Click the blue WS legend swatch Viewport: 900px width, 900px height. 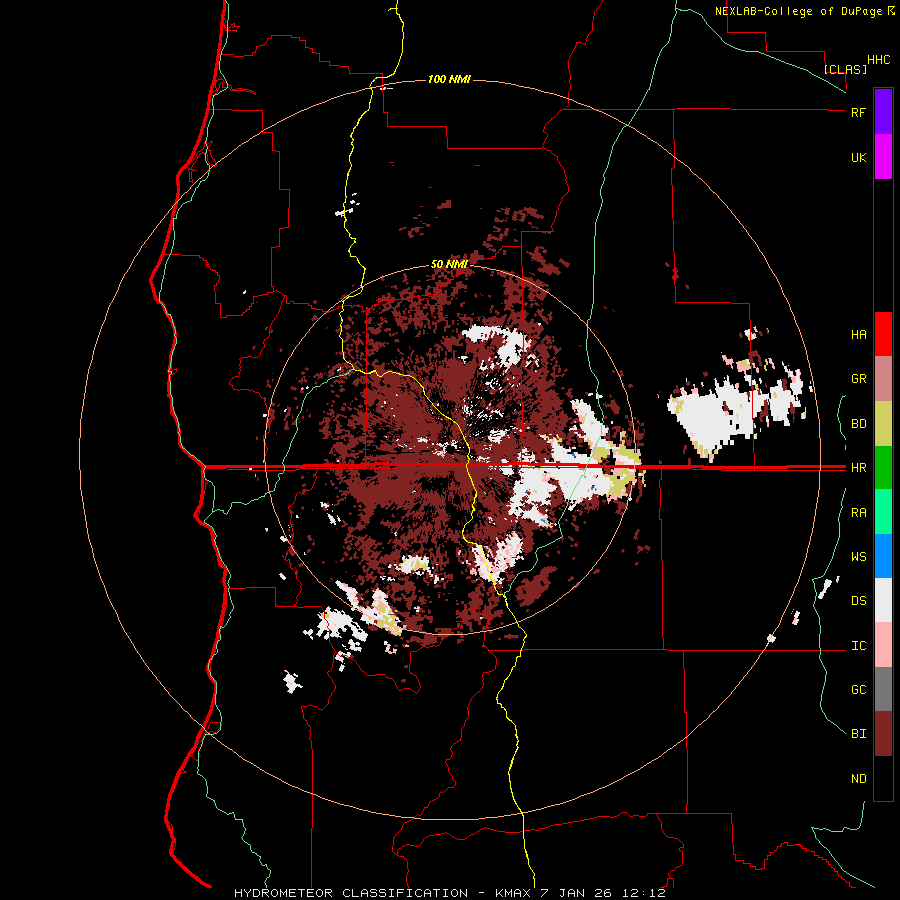883,556
